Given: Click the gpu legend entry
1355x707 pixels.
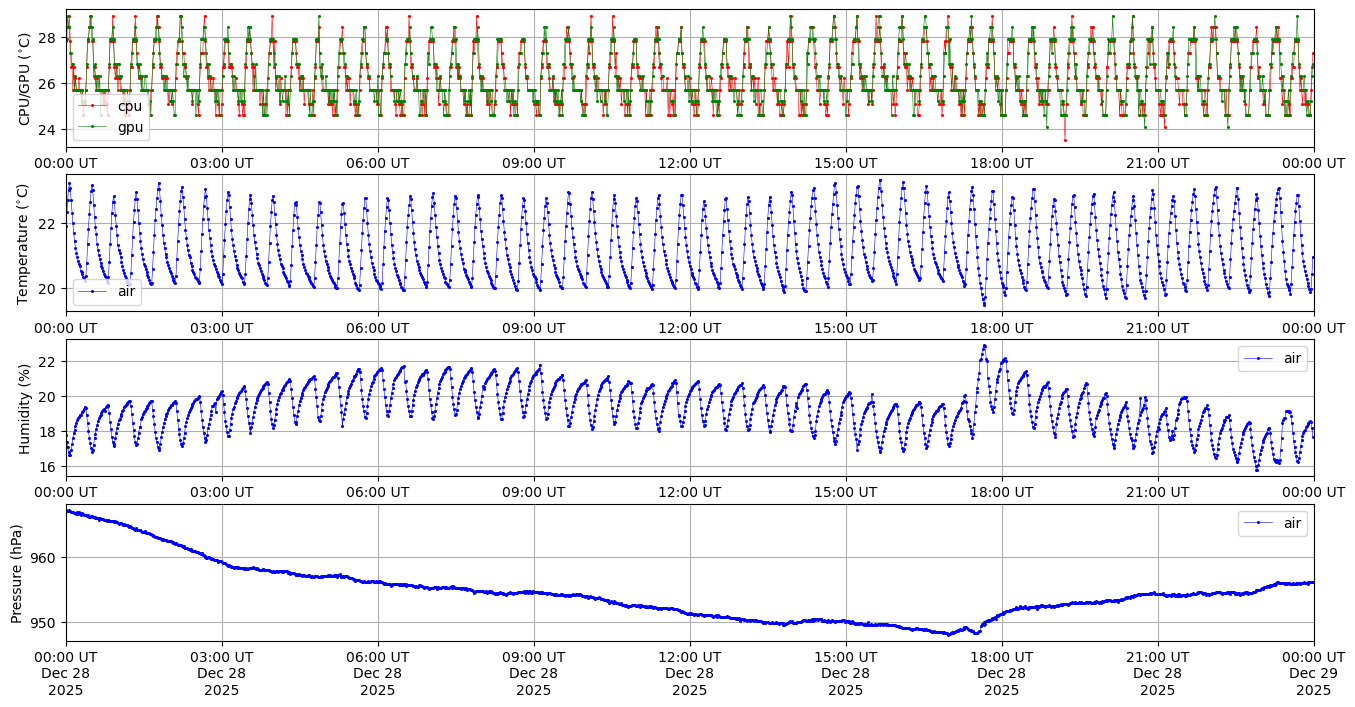Looking at the screenshot, I should pyautogui.click(x=129, y=127).
